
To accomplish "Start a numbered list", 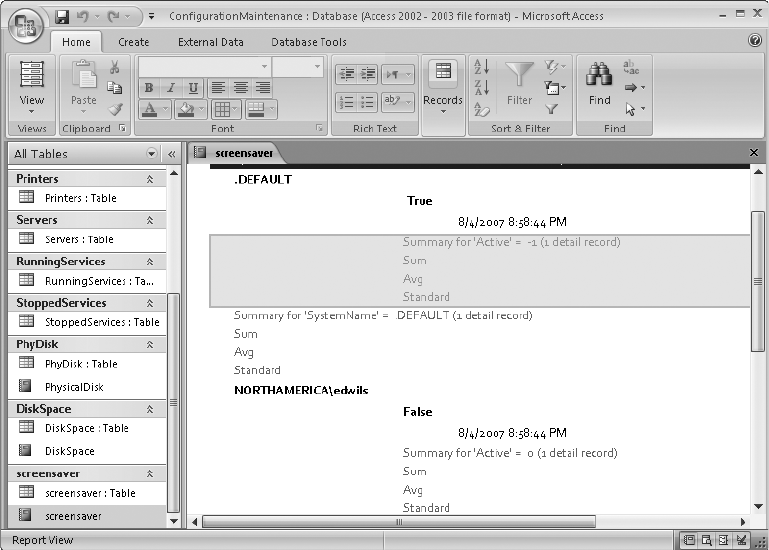I will [x=347, y=102].
